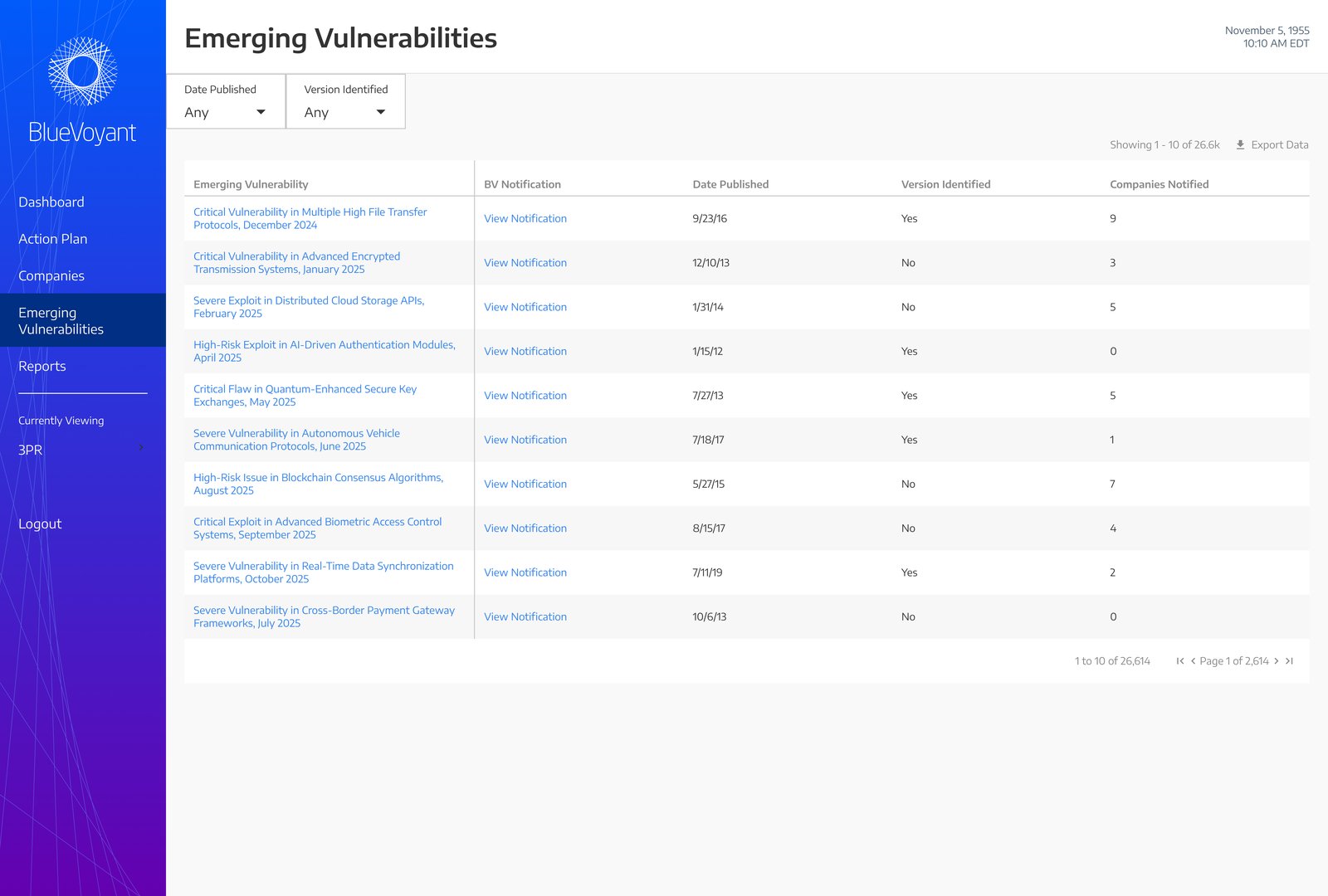View Notification for row dated 7/27/13

point(525,396)
